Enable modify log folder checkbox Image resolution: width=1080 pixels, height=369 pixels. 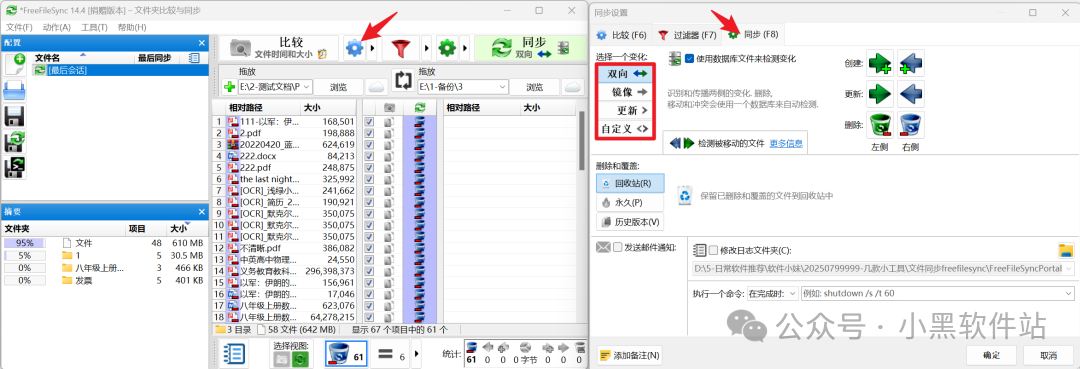pyautogui.click(x=713, y=250)
